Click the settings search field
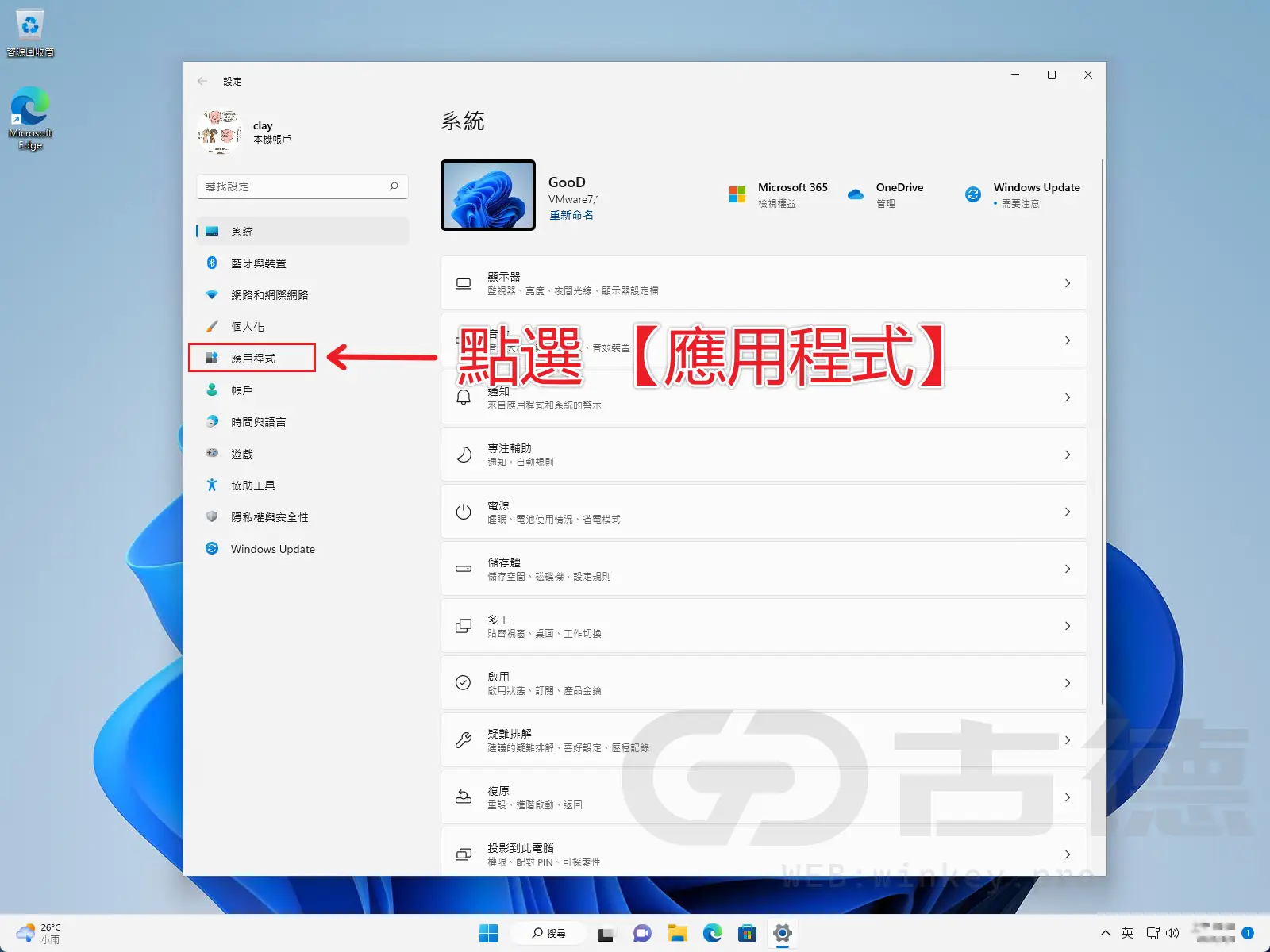 (302, 186)
